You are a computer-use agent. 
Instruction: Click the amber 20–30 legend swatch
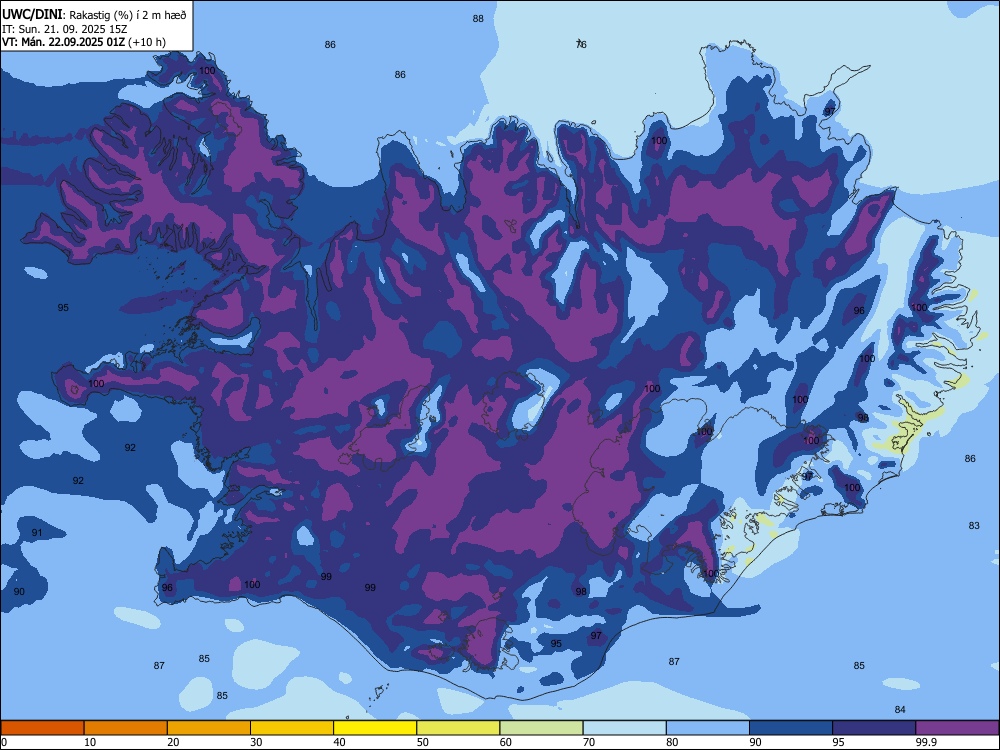(209, 728)
